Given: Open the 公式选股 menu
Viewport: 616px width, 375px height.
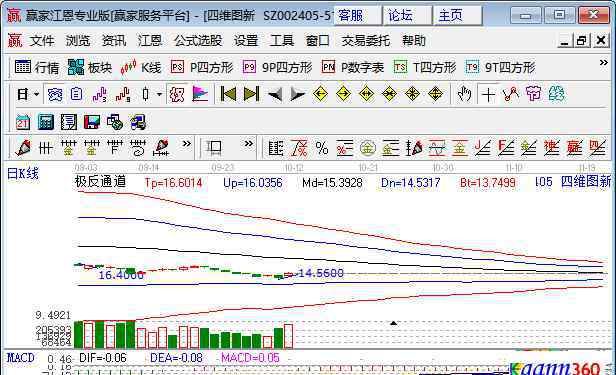Looking at the screenshot, I should click(198, 40).
